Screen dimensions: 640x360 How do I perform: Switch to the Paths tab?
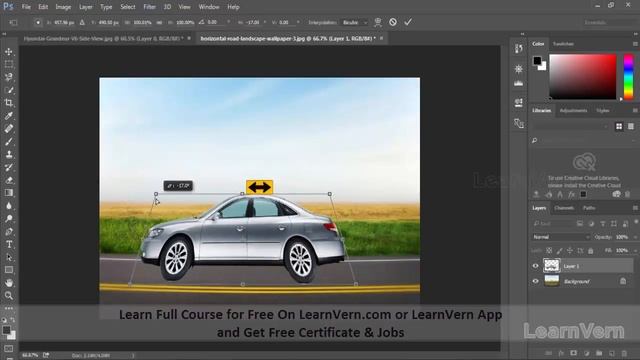point(589,208)
